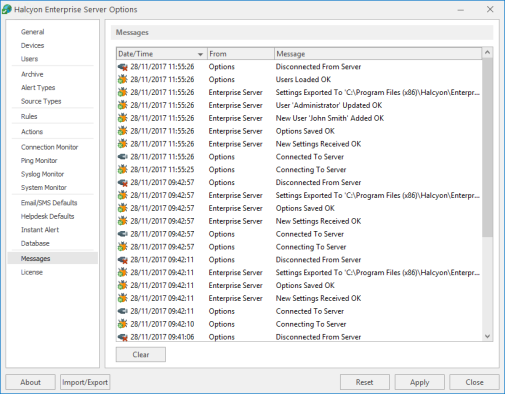Click the Date/Time column sort arrow
Image resolution: width=505 pixels, height=394 pixels.
click(200, 54)
